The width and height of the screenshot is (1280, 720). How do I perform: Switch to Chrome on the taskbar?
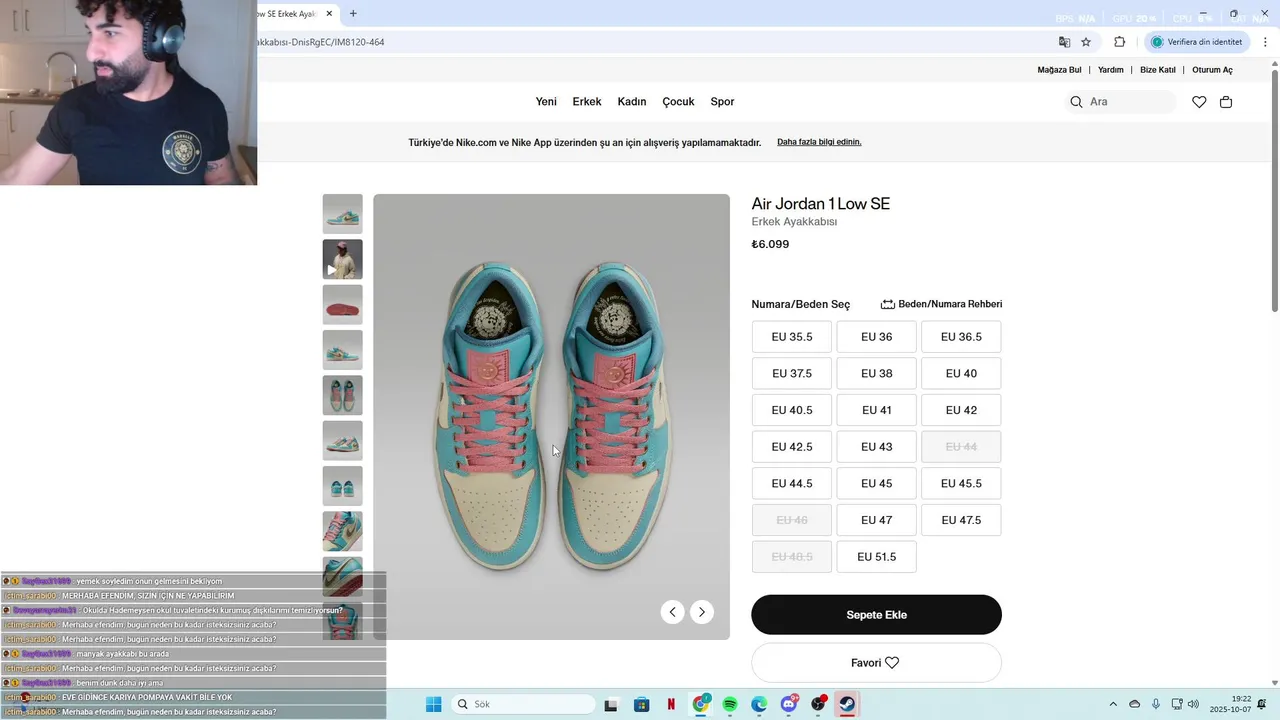[701, 704]
